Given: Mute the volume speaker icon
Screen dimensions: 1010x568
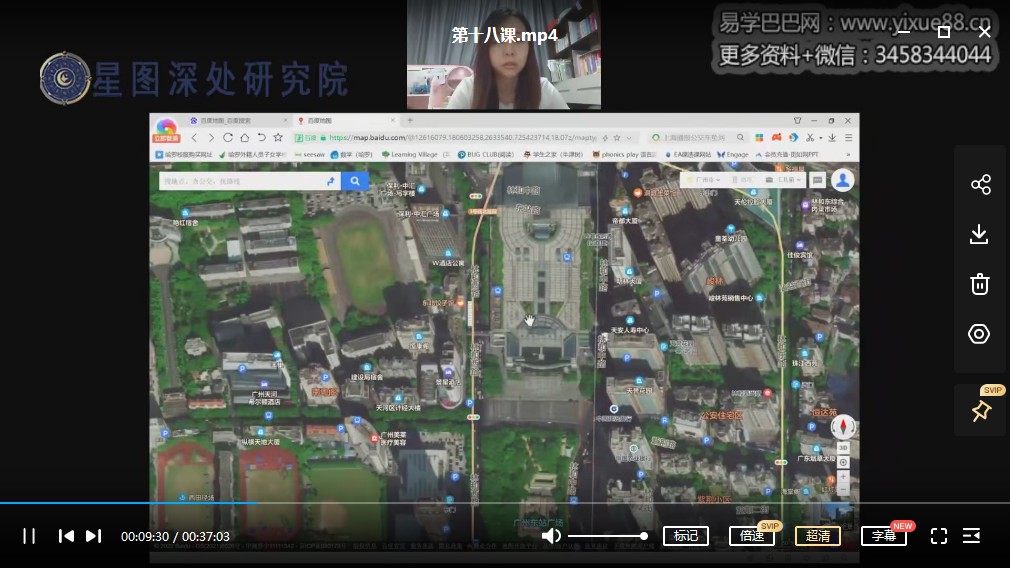Looking at the screenshot, I should [x=550, y=536].
